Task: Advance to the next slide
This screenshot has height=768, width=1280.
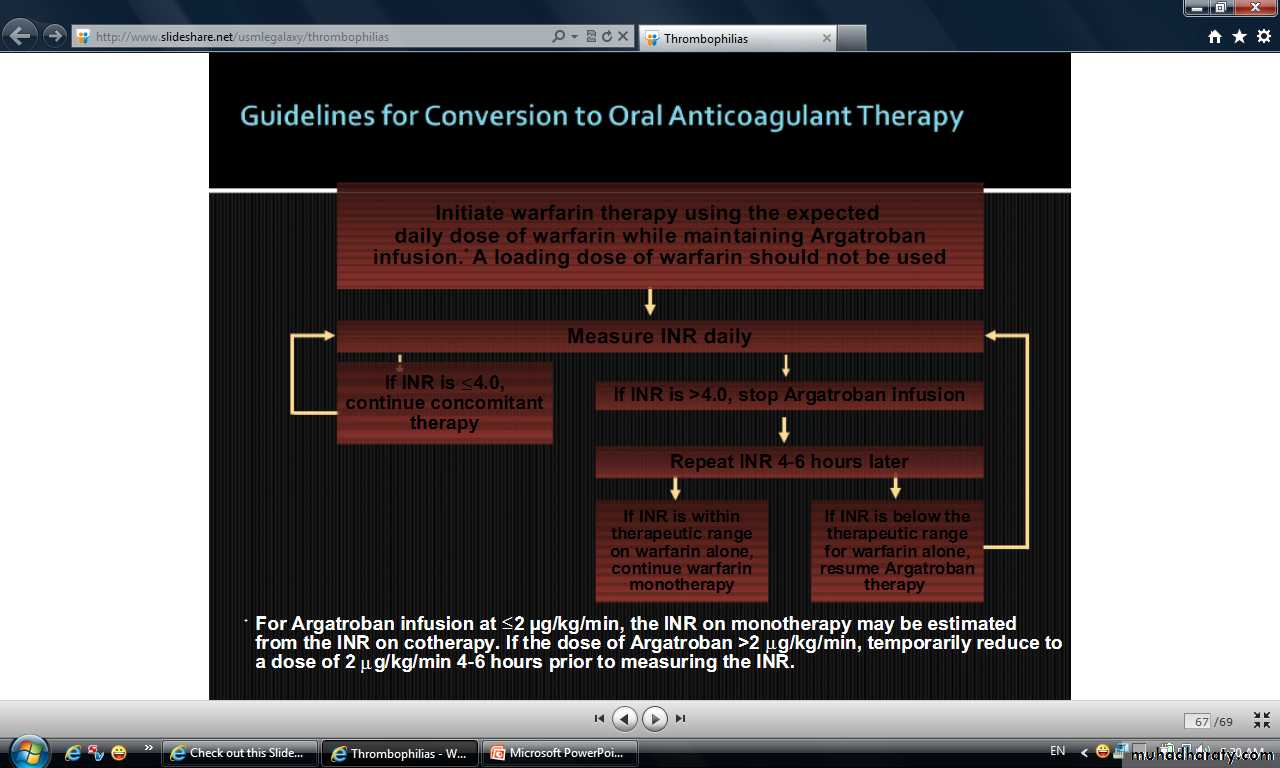Action: (655, 719)
